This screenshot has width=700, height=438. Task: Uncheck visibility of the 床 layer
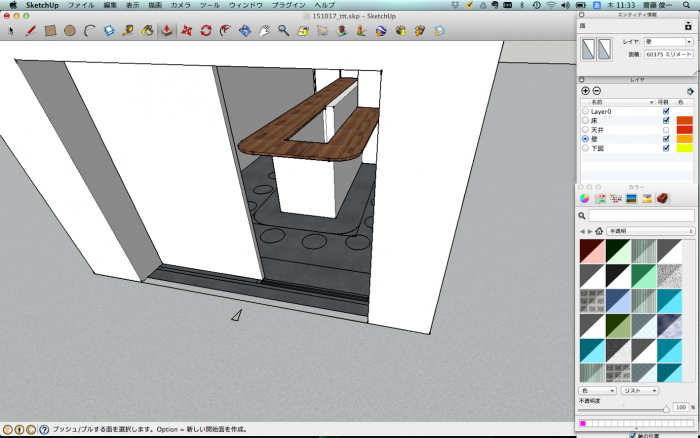tap(666, 120)
